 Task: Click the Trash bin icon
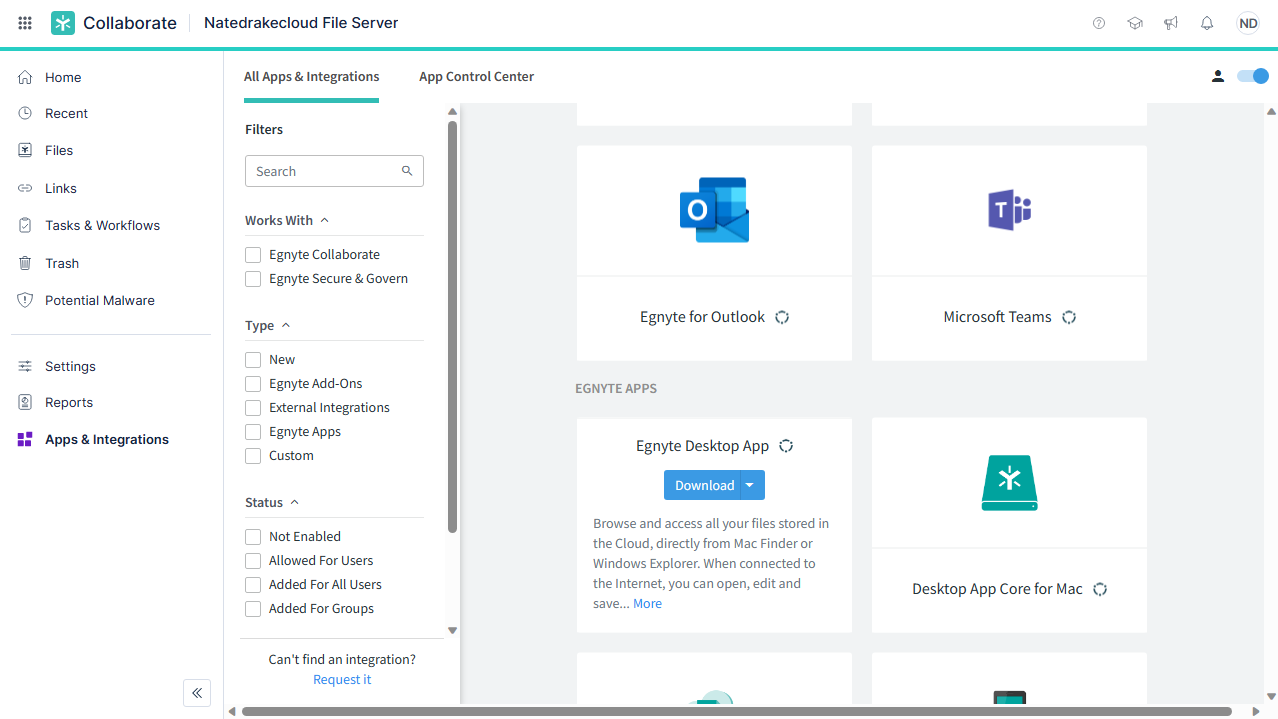(25, 263)
